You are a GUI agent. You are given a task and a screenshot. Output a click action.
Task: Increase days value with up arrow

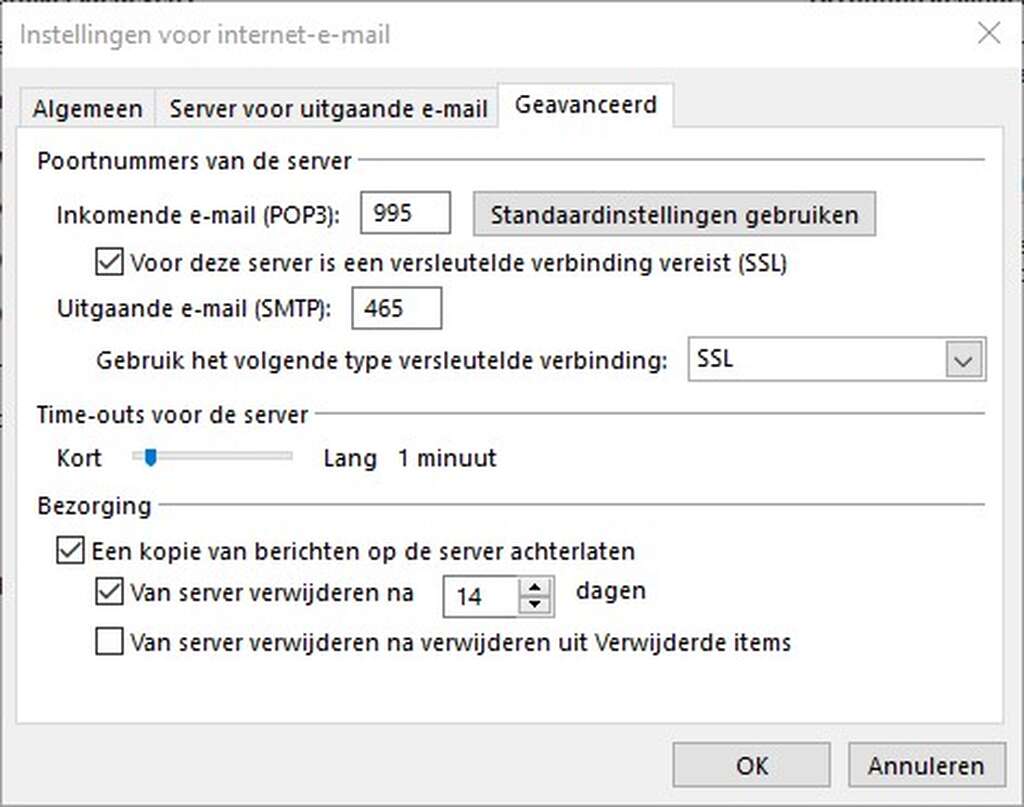(x=536, y=587)
